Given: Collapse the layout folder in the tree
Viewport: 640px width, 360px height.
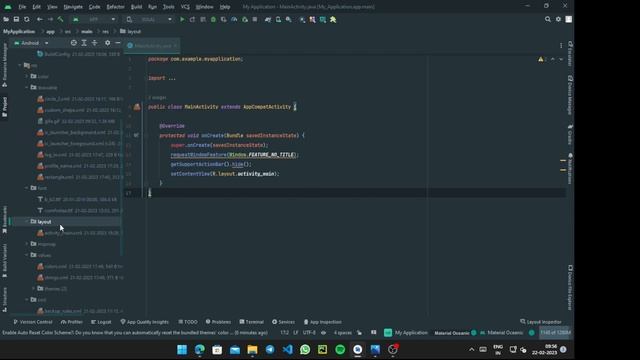Looking at the screenshot, I should coord(27,222).
